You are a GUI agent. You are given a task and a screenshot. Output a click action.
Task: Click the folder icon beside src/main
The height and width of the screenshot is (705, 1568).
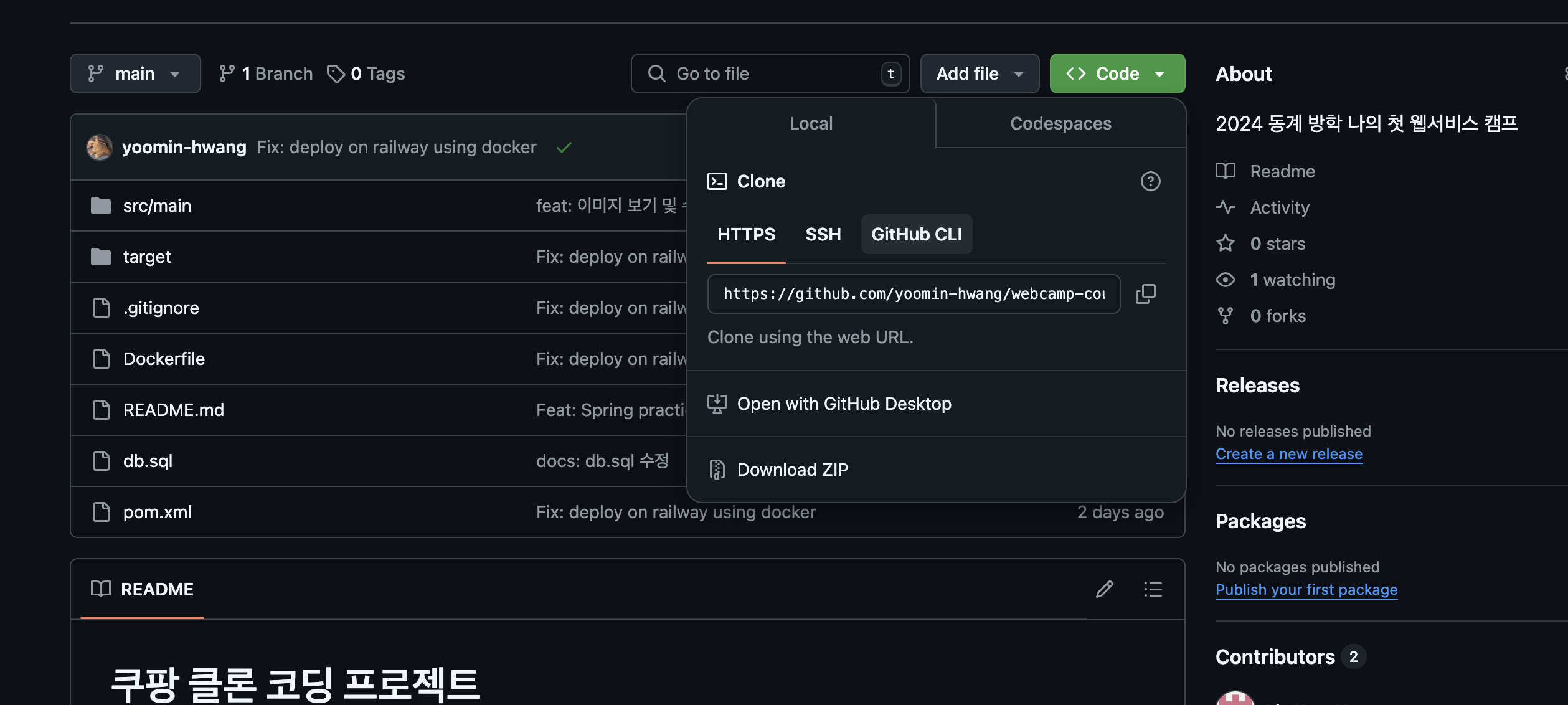101,206
